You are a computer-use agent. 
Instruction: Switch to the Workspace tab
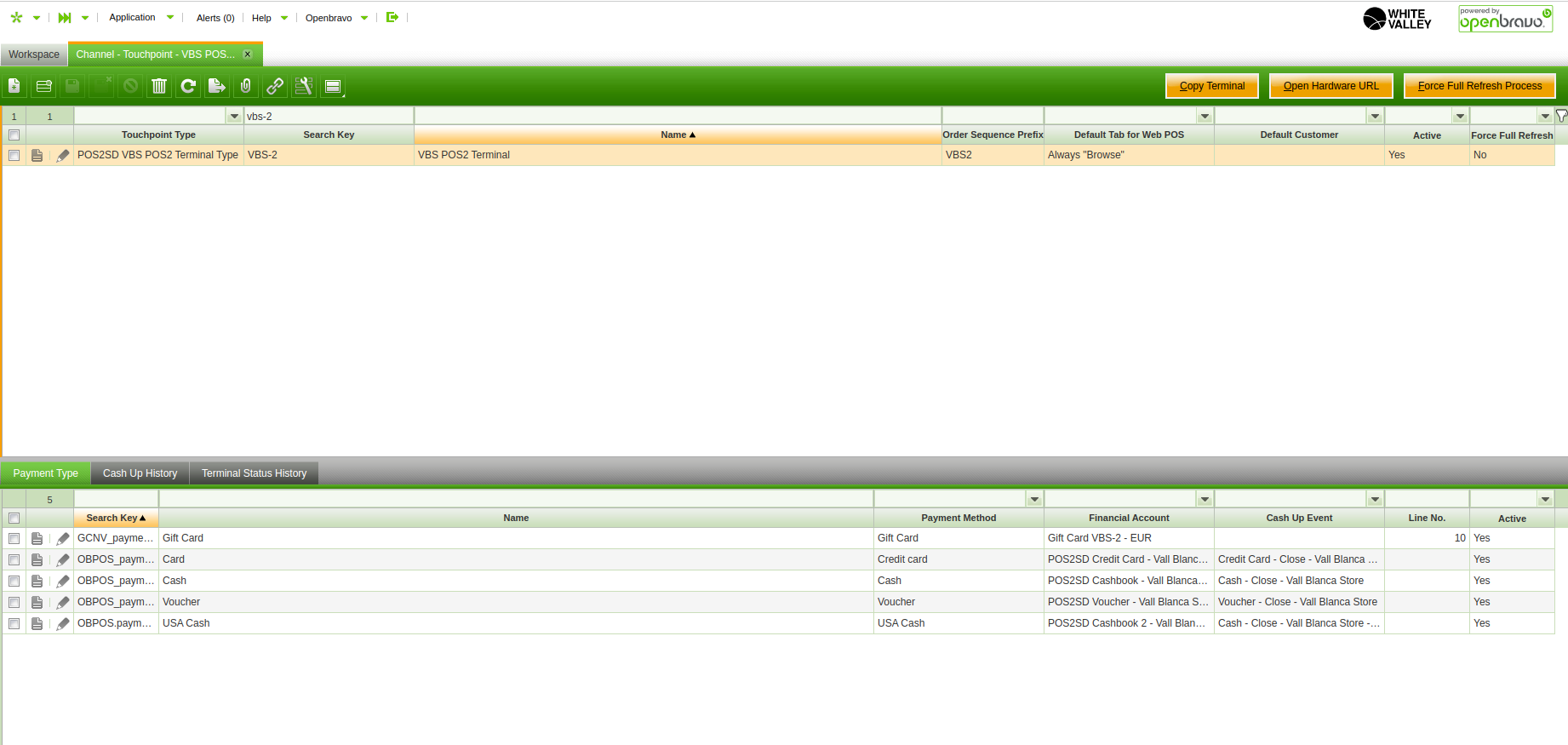34,54
